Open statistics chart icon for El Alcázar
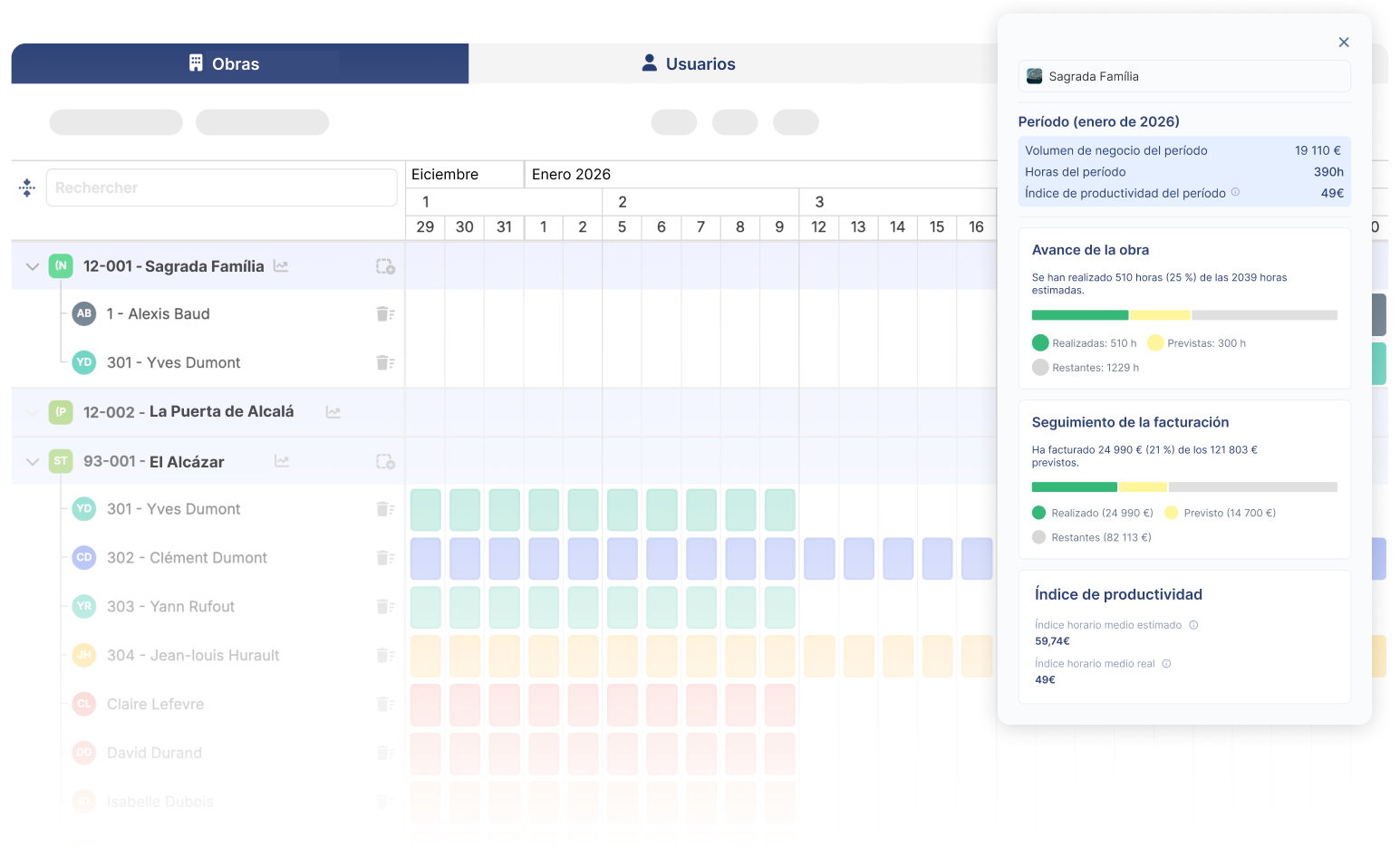This screenshot has height=856, width=1400. pos(282,462)
